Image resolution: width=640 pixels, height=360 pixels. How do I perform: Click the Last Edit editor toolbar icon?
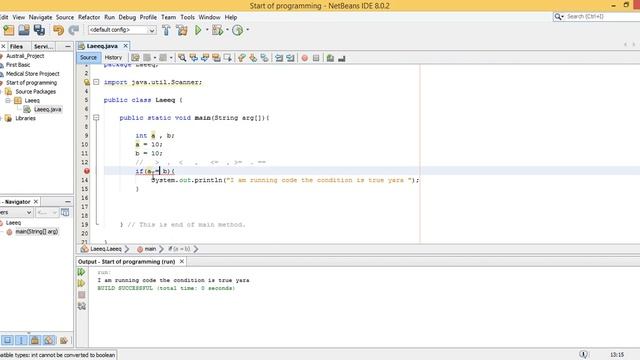click(x=135, y=58)
